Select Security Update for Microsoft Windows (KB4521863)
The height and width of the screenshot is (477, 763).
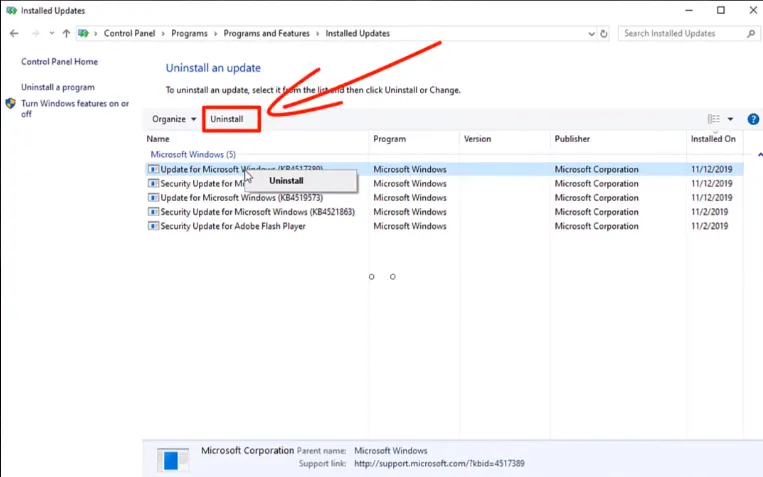point(257,212)
